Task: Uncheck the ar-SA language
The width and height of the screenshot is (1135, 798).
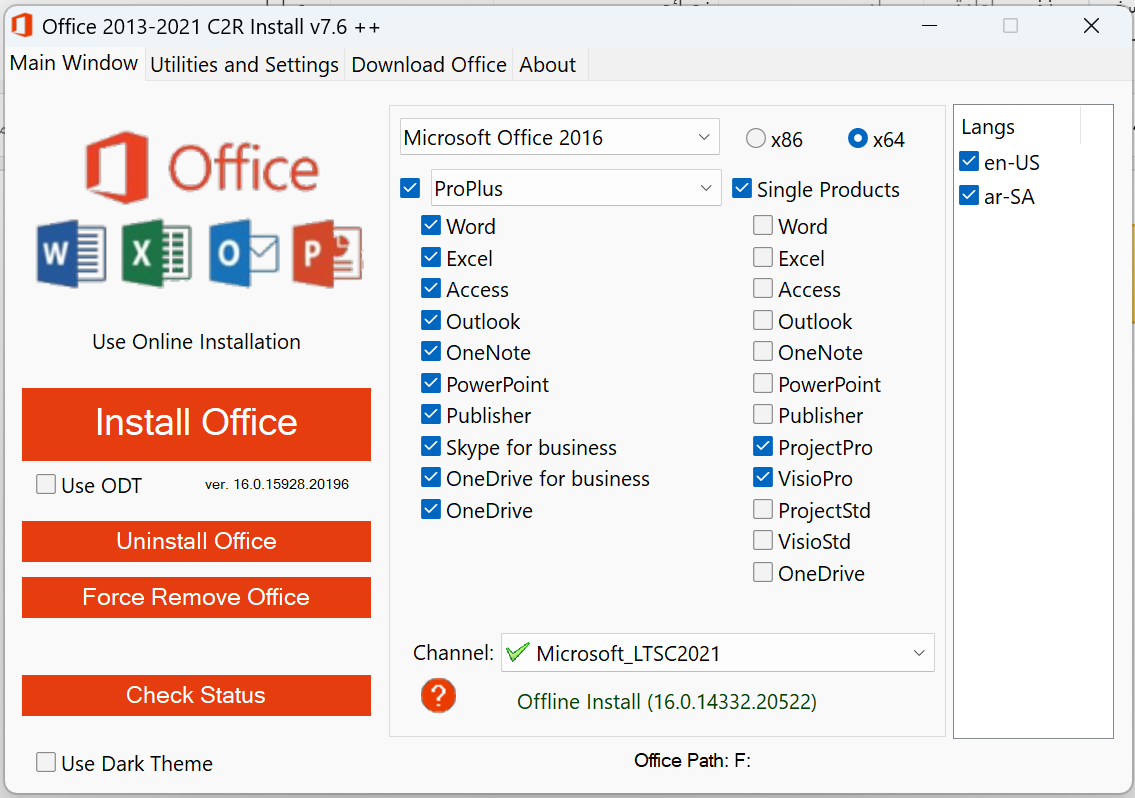Action: click(969, 195)
